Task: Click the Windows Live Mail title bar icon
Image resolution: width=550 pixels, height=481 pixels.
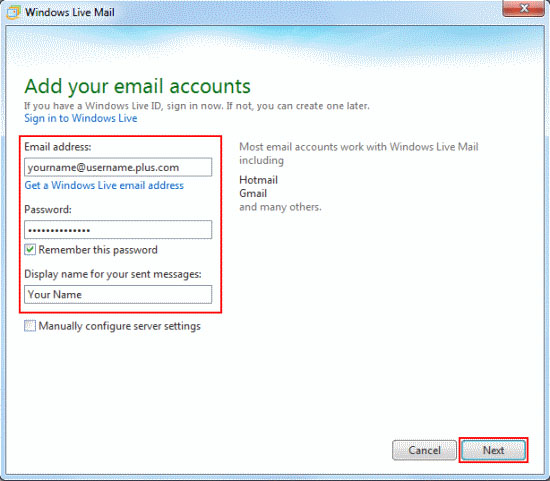Action: pos(13,12)
